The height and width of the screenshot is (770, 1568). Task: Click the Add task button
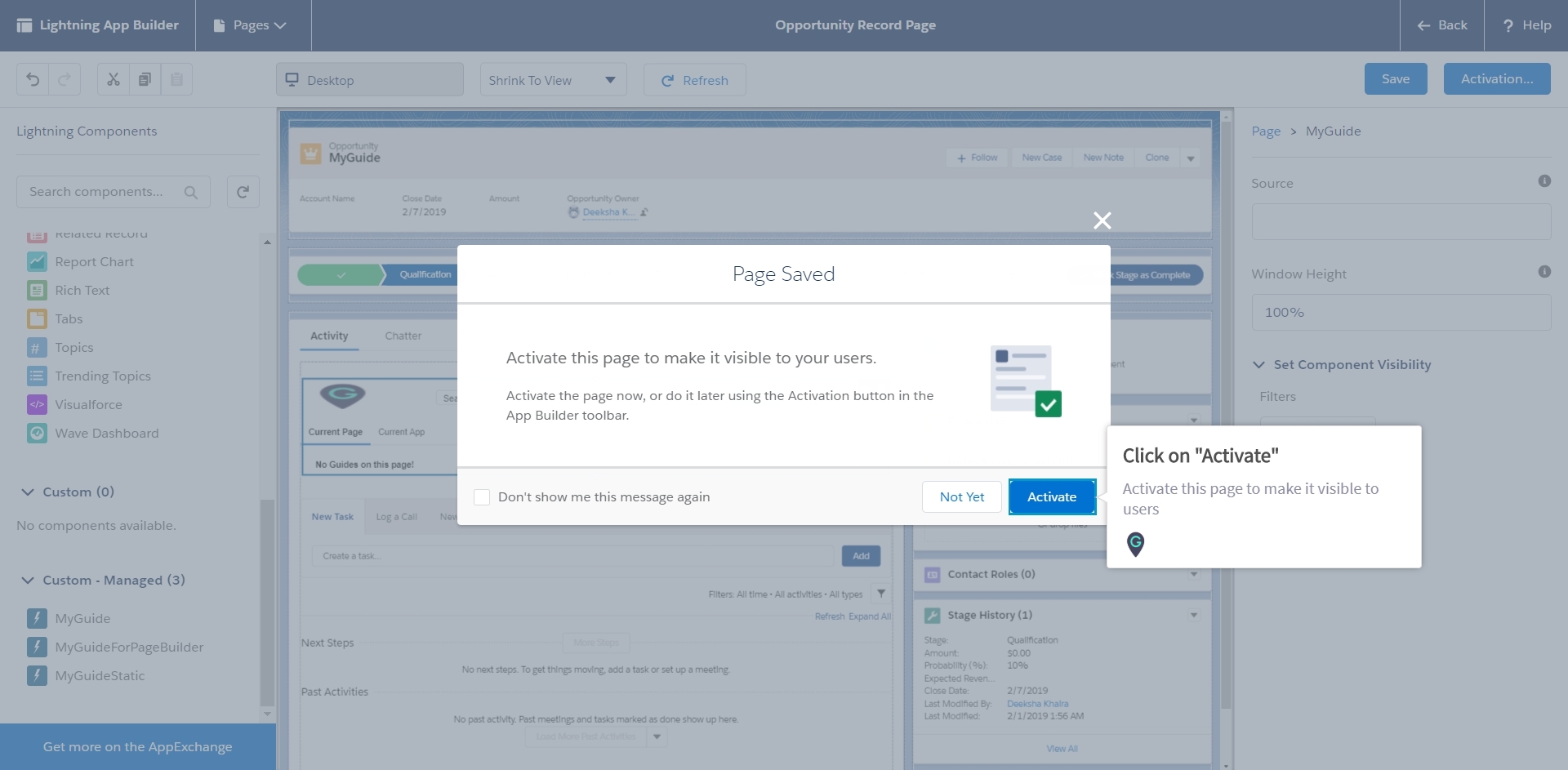pos(861,556)
